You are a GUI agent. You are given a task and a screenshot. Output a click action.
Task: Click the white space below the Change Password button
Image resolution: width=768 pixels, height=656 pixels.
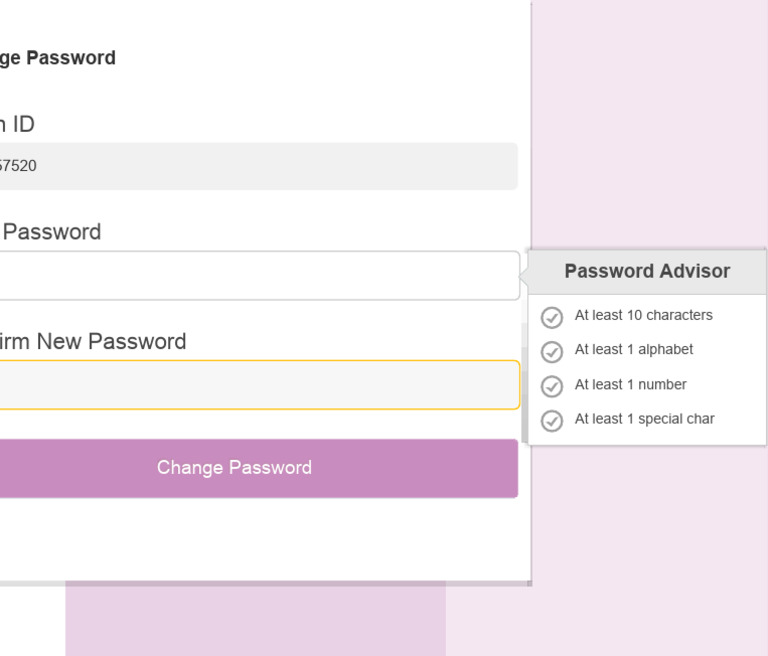coord(258,538)
